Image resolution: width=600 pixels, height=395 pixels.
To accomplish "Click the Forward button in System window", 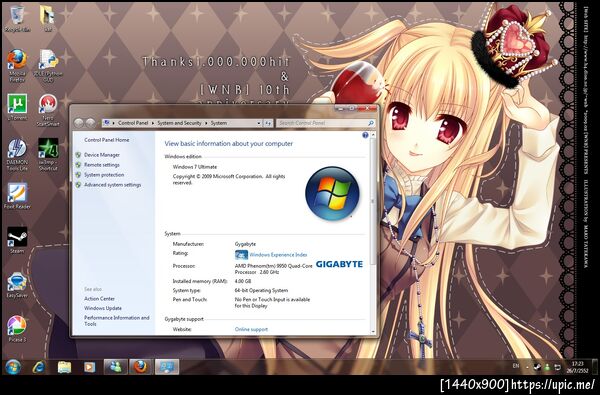I will coord(91,123).
